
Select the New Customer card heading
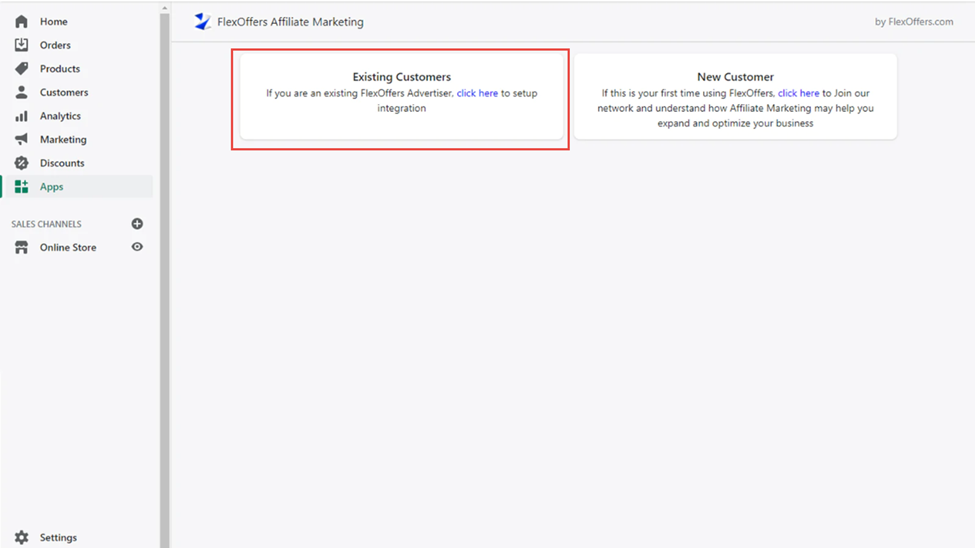(735, 77)
